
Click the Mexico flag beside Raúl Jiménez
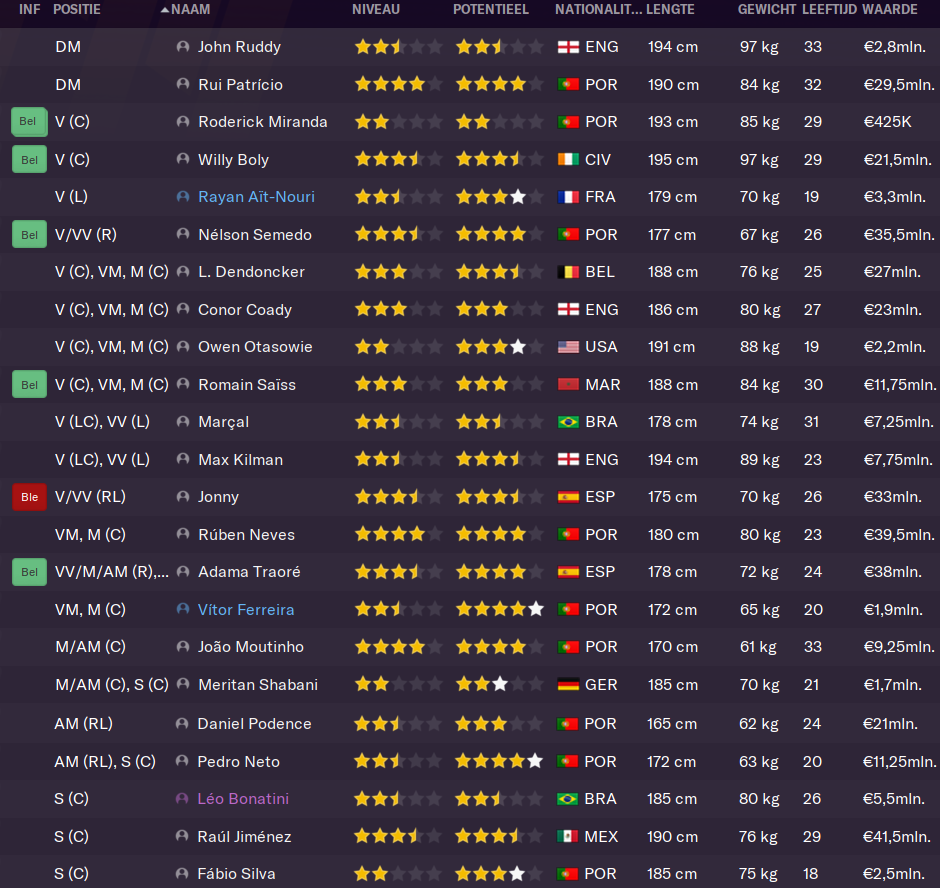[567, 836]
